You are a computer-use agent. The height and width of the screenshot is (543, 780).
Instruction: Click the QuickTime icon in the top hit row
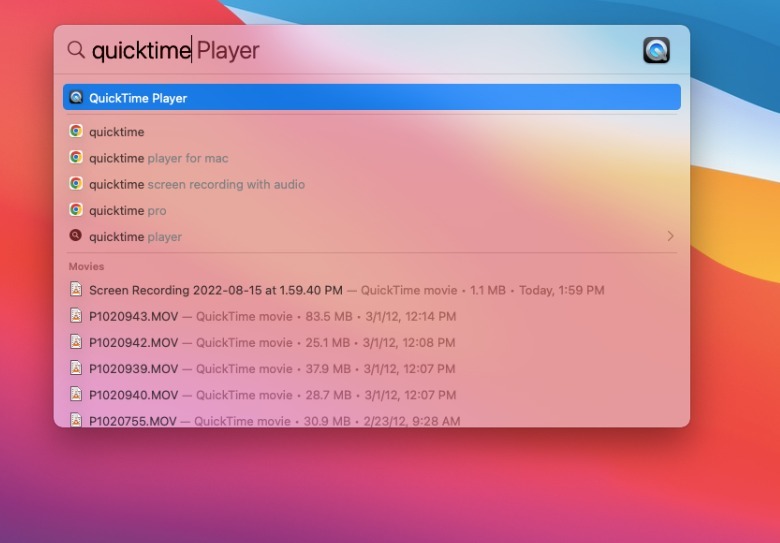(76, 98)
